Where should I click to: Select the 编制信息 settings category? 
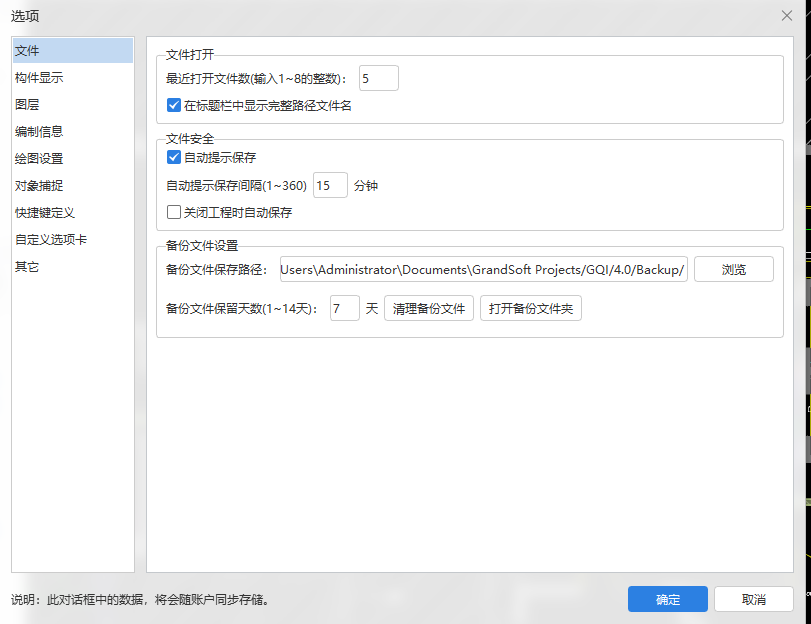pos(38,131)
